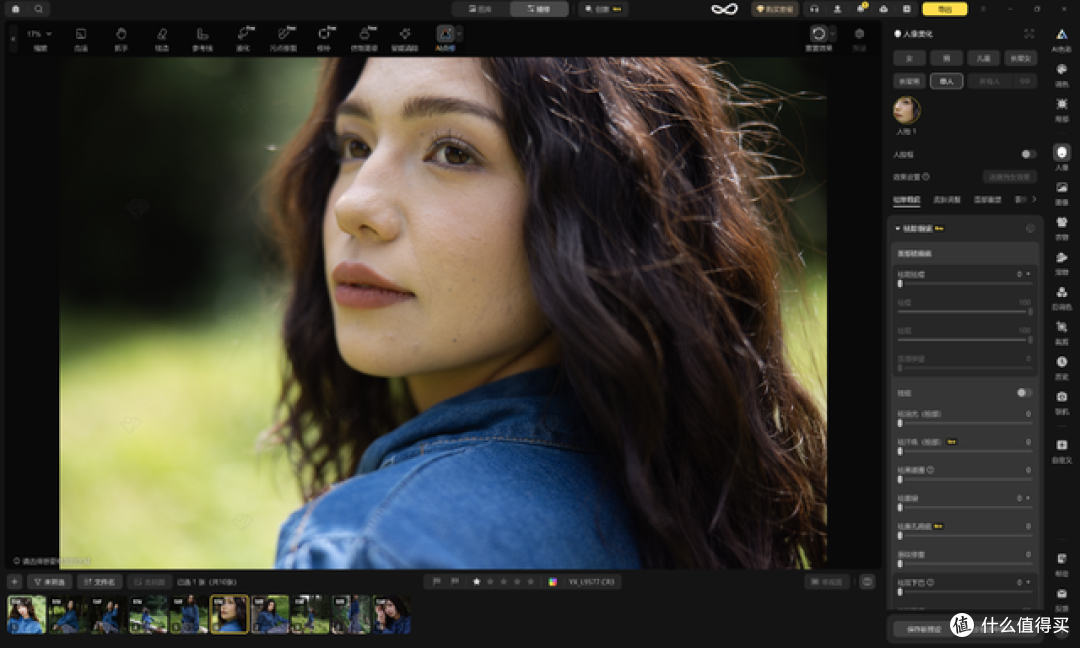Open the 创意 New mode tab
Image resolution: width=1080 pixels, height=648 pixels.
click(x=603, y=9)
